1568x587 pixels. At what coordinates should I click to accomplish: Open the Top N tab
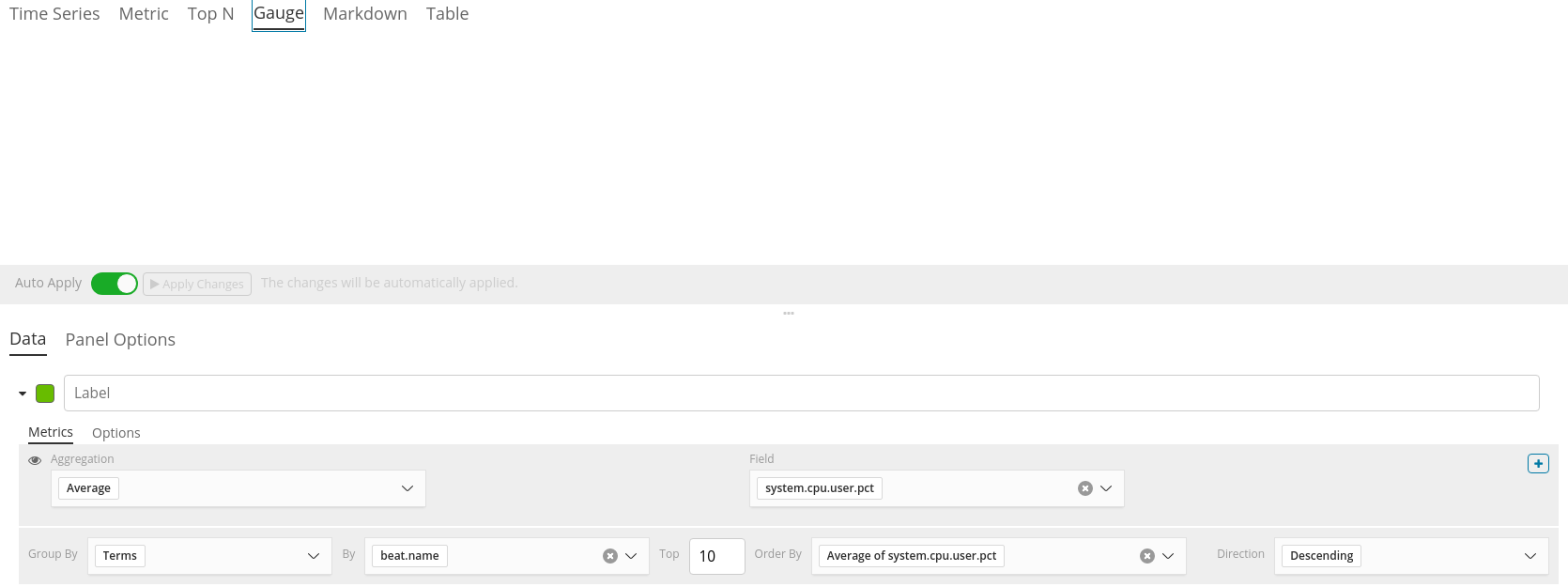coord(210,14)
